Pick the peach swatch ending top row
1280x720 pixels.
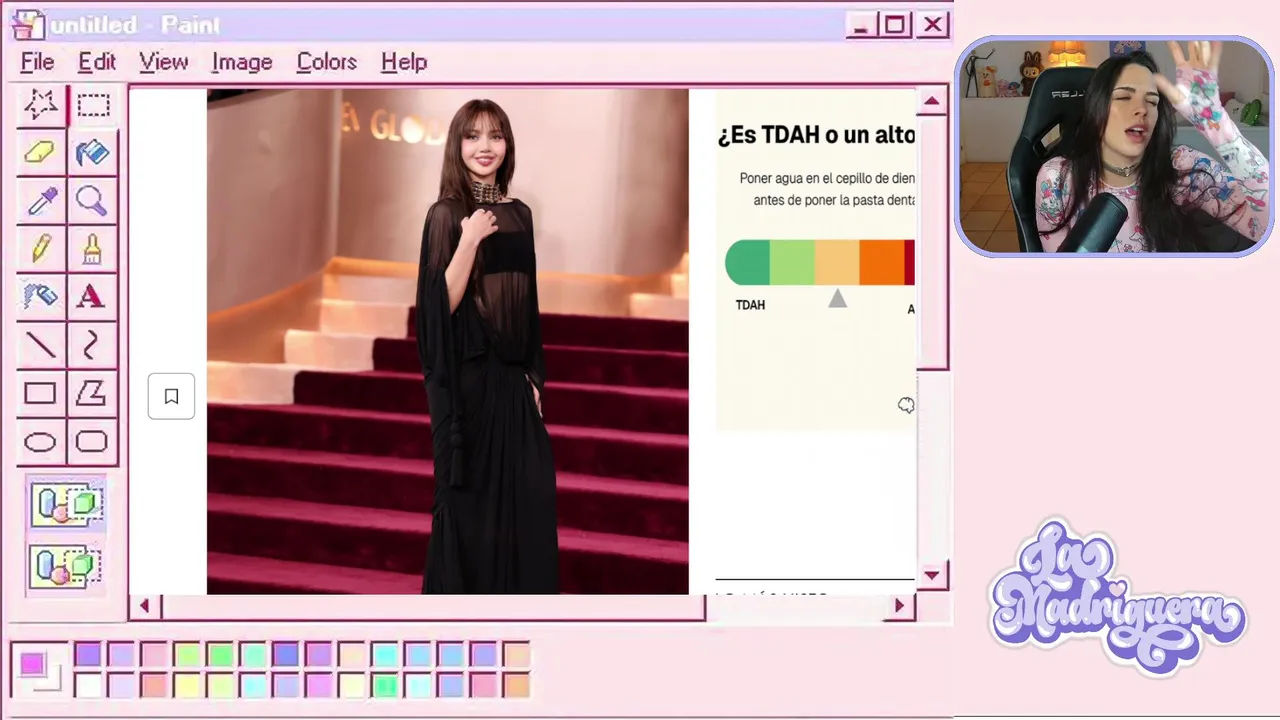[516, 655]
